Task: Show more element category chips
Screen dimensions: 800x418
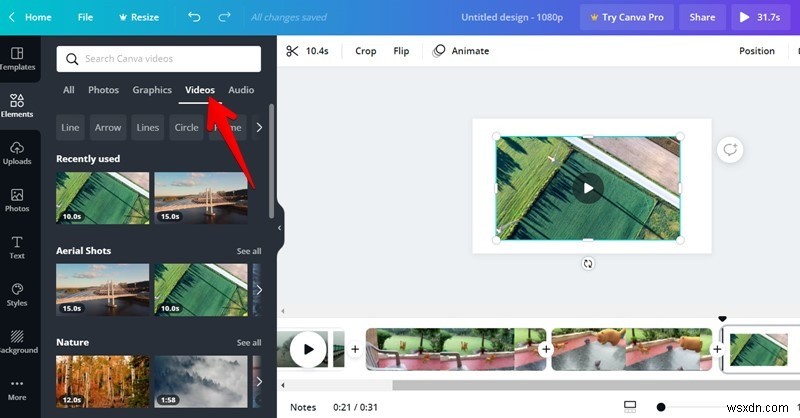Action: (x=259, y=127)
